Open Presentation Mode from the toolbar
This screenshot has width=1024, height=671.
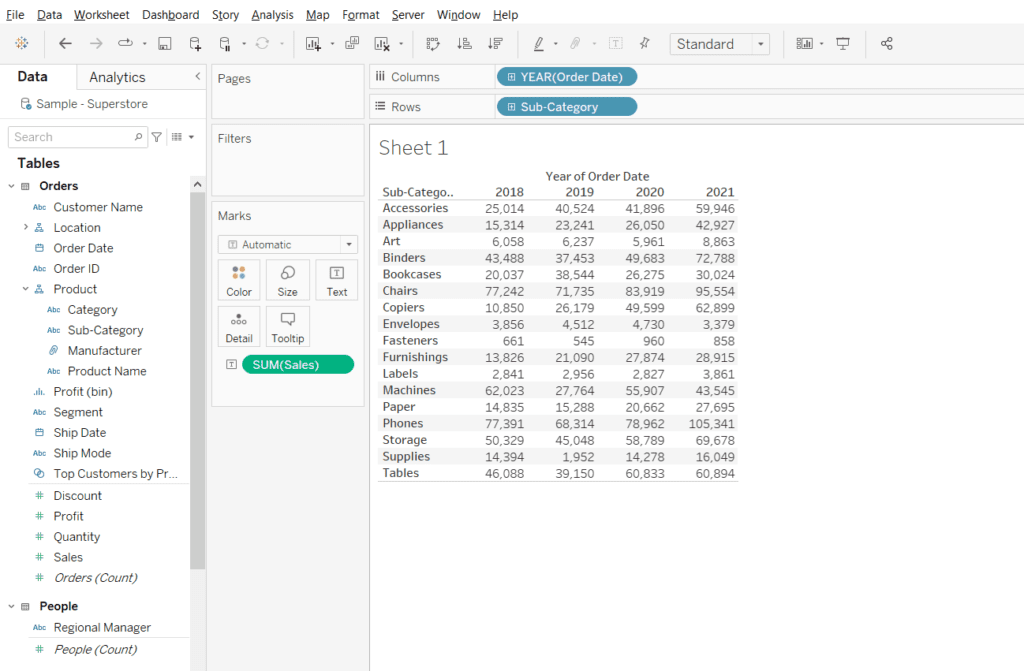coord(845,44)
